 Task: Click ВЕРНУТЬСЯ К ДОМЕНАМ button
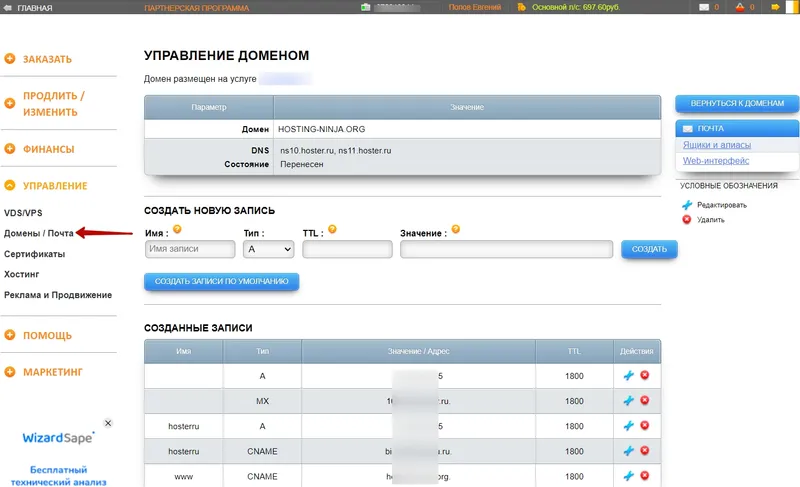tap(737, 104)
